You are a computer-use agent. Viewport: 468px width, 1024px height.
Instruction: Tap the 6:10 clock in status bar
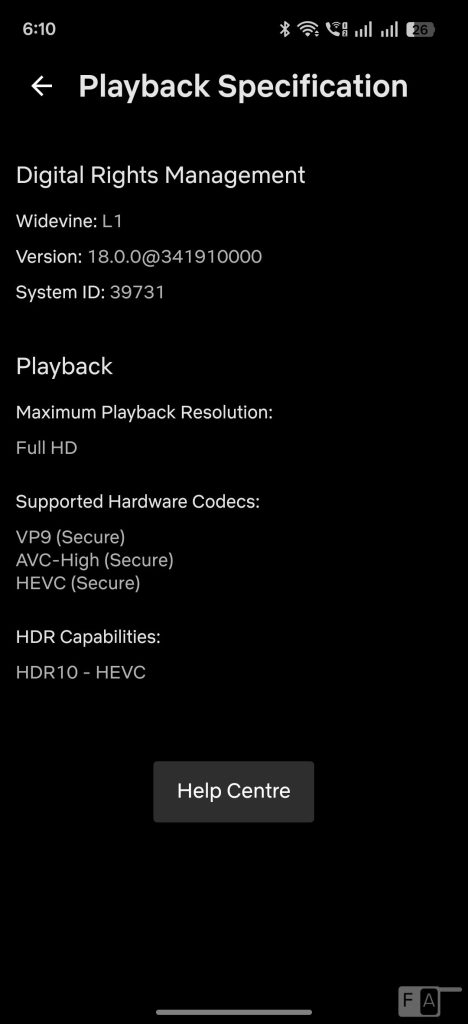click(39, 29)
